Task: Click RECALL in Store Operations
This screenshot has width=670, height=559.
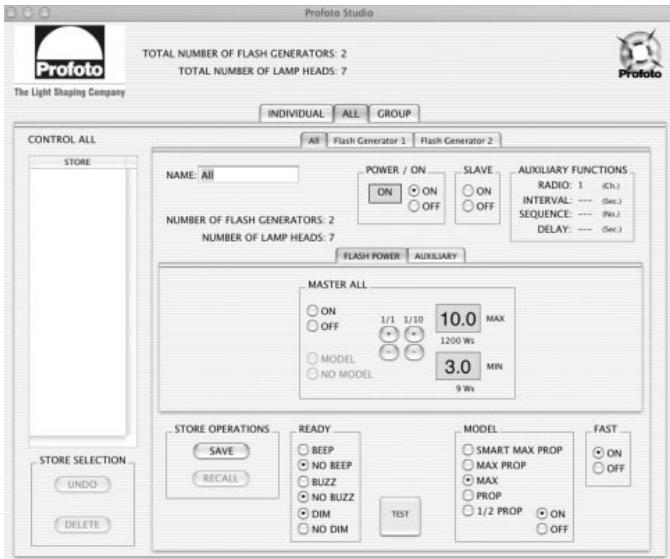Action: click(221, 478)
